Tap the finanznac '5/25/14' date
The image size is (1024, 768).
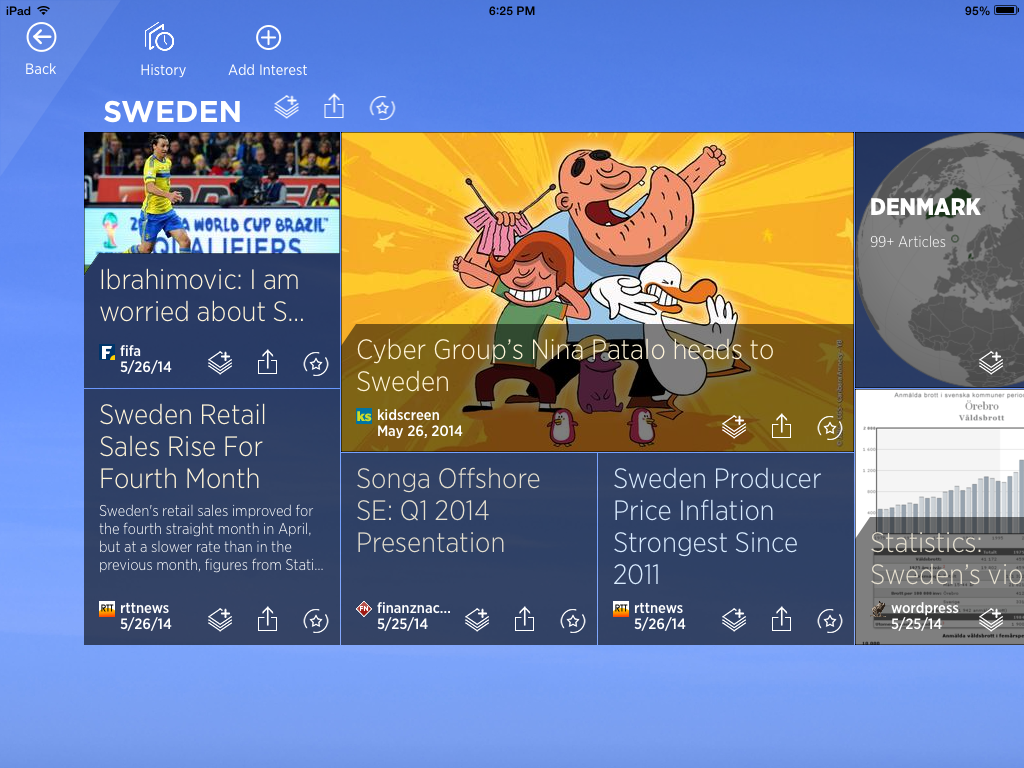click(402, 624)
